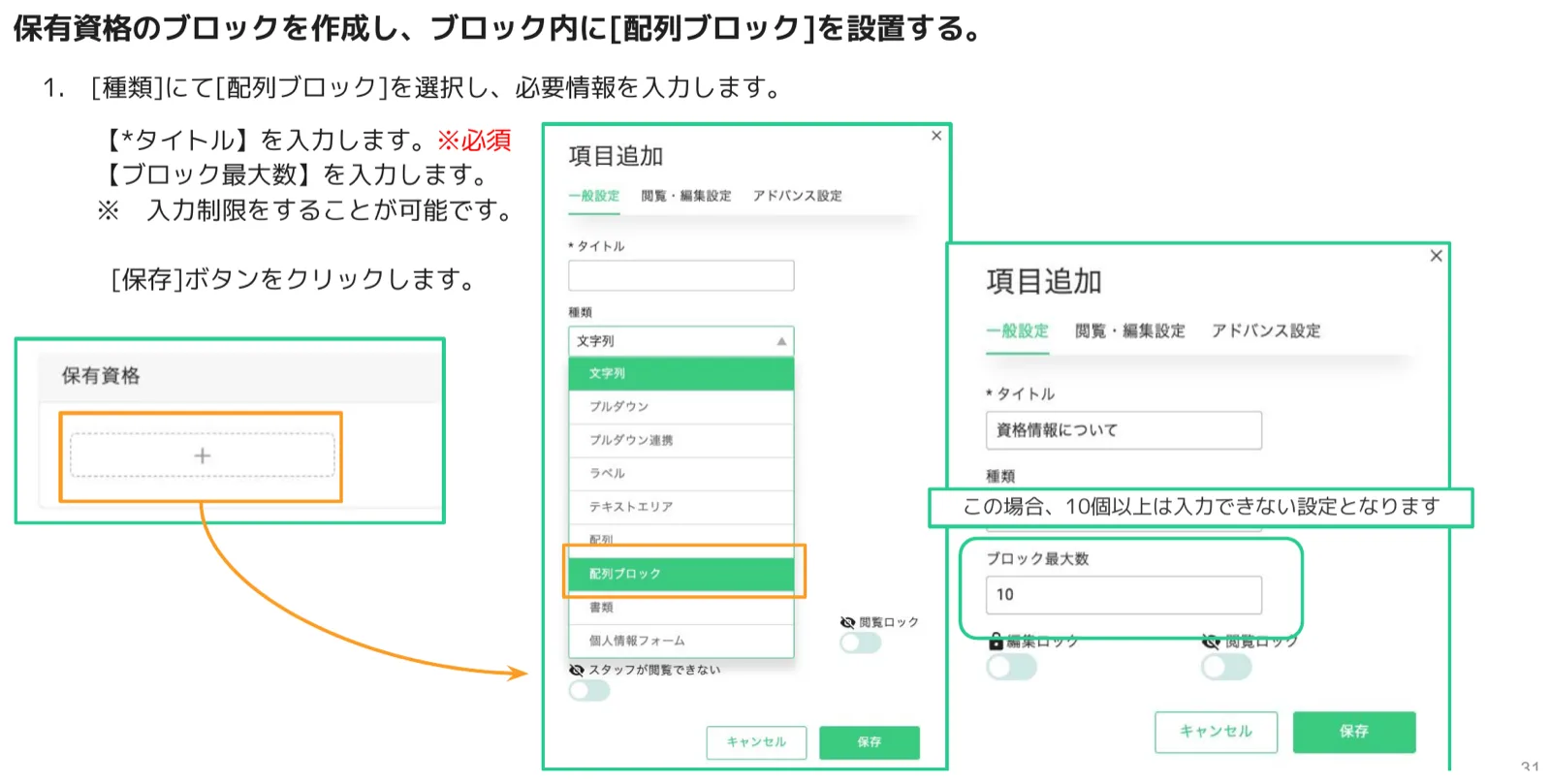Open アドバンス設定 tab in left dialog
Image resolution: width=1551 pixels, height=784 pixels.
pyautogui.click(x=798, y=196)
